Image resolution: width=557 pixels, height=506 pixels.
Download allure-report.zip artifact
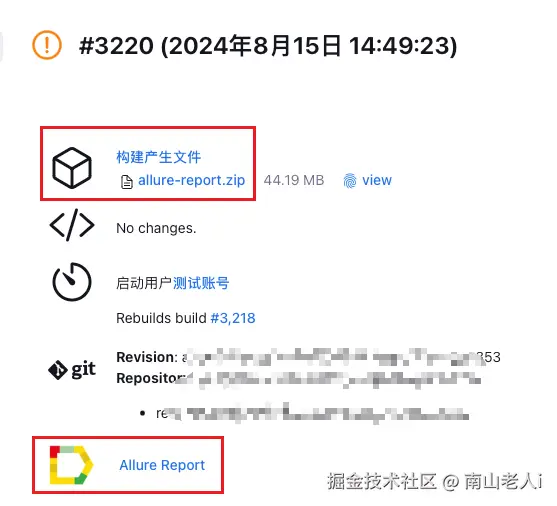point(191,181)
